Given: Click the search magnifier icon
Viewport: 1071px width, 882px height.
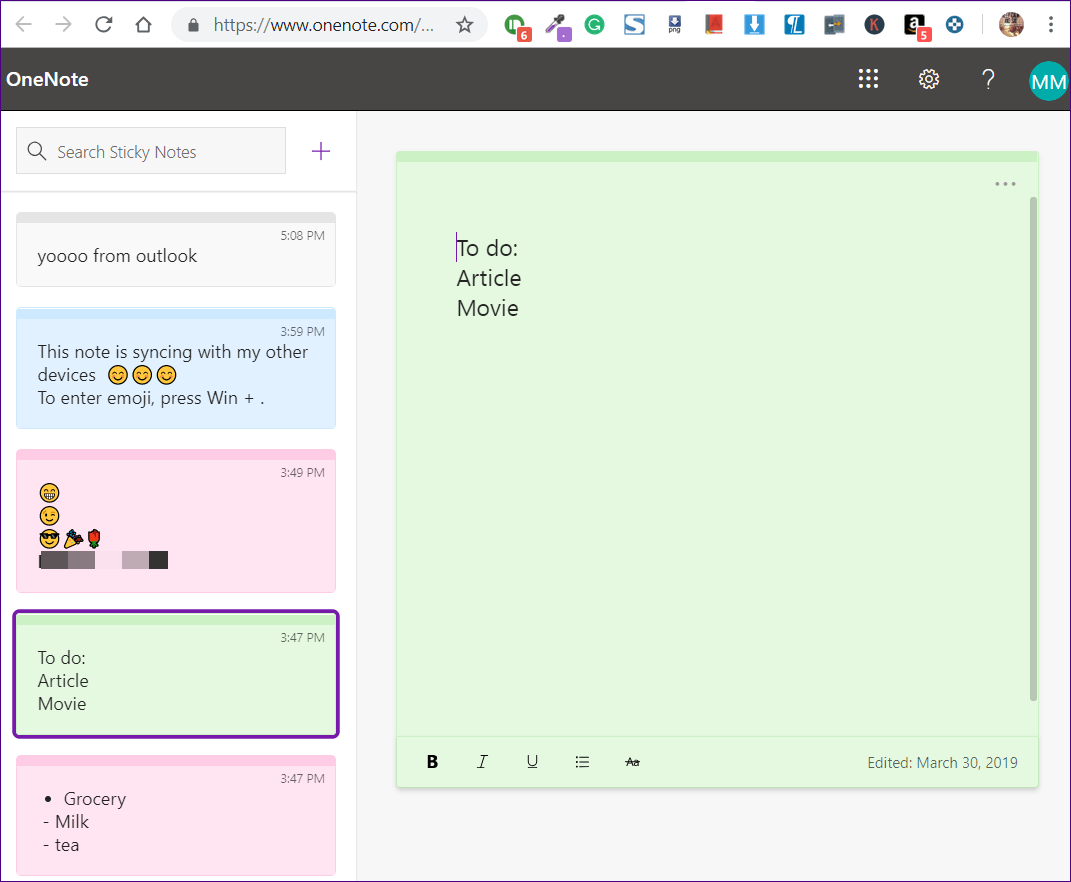Looking at the screenshot, I should click(x=37, y=151).
